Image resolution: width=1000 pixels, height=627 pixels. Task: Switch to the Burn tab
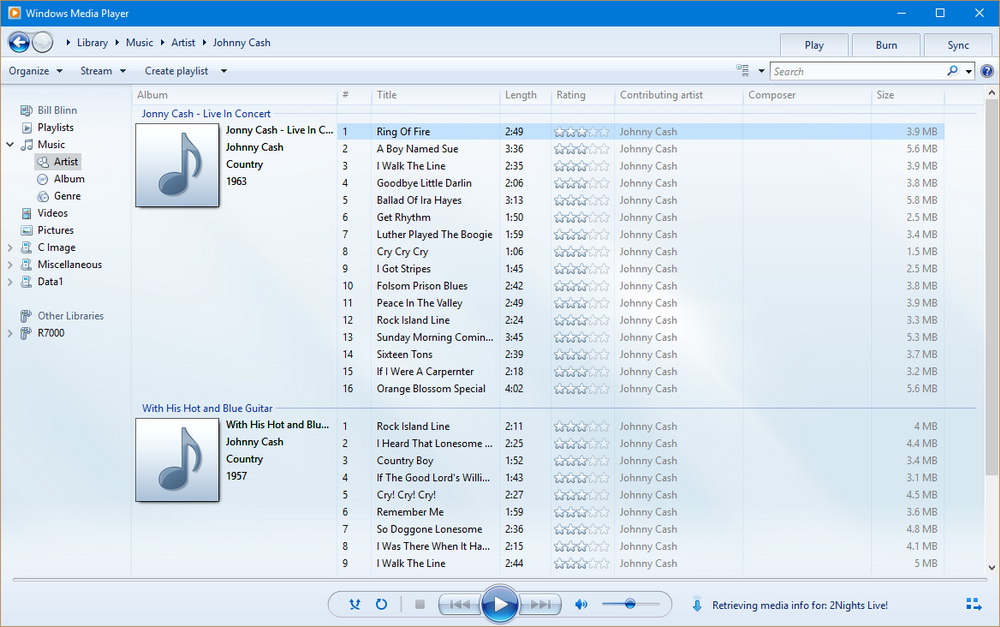[886, 45]
